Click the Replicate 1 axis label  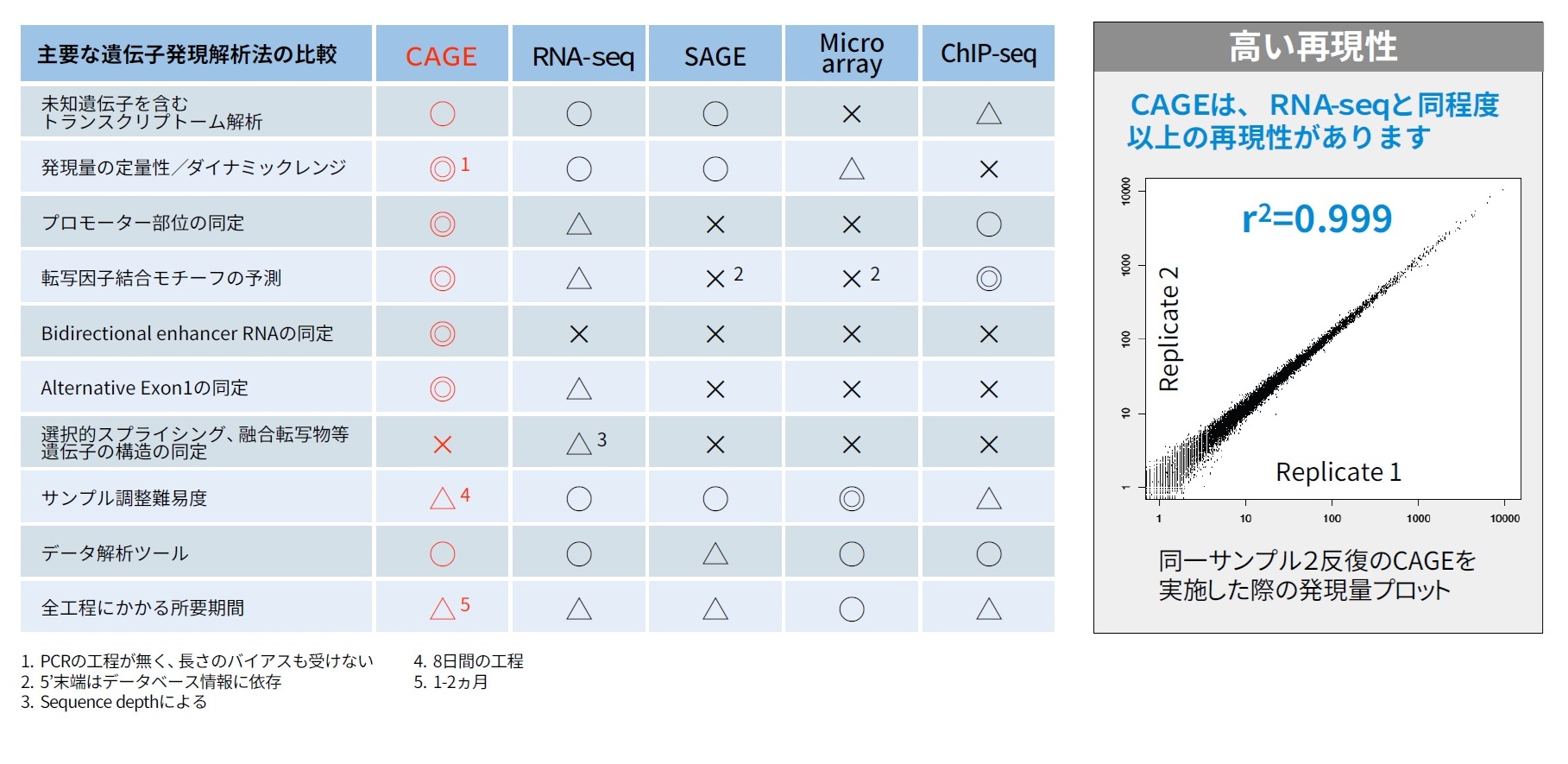click(1338, 472)
